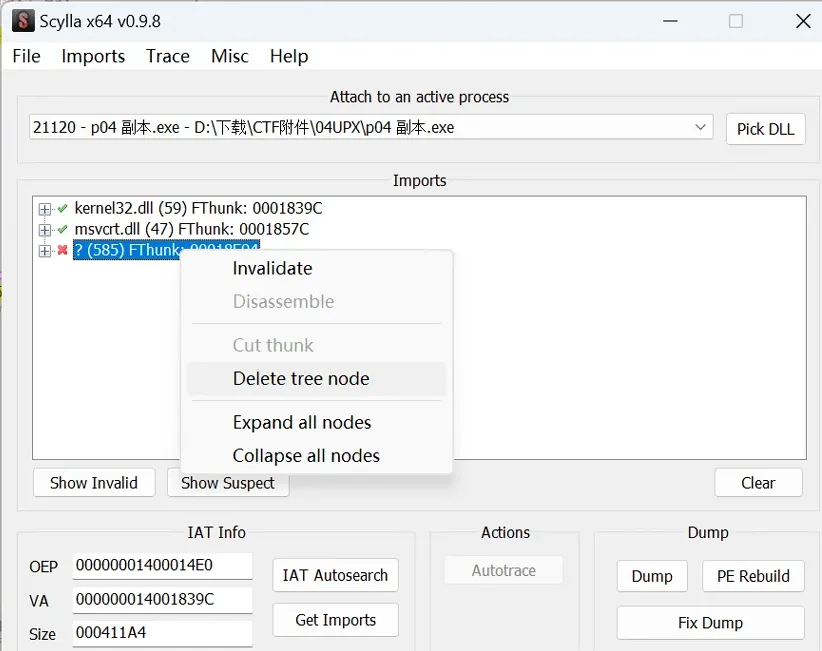Click red X icon beside invalid import

63,251
